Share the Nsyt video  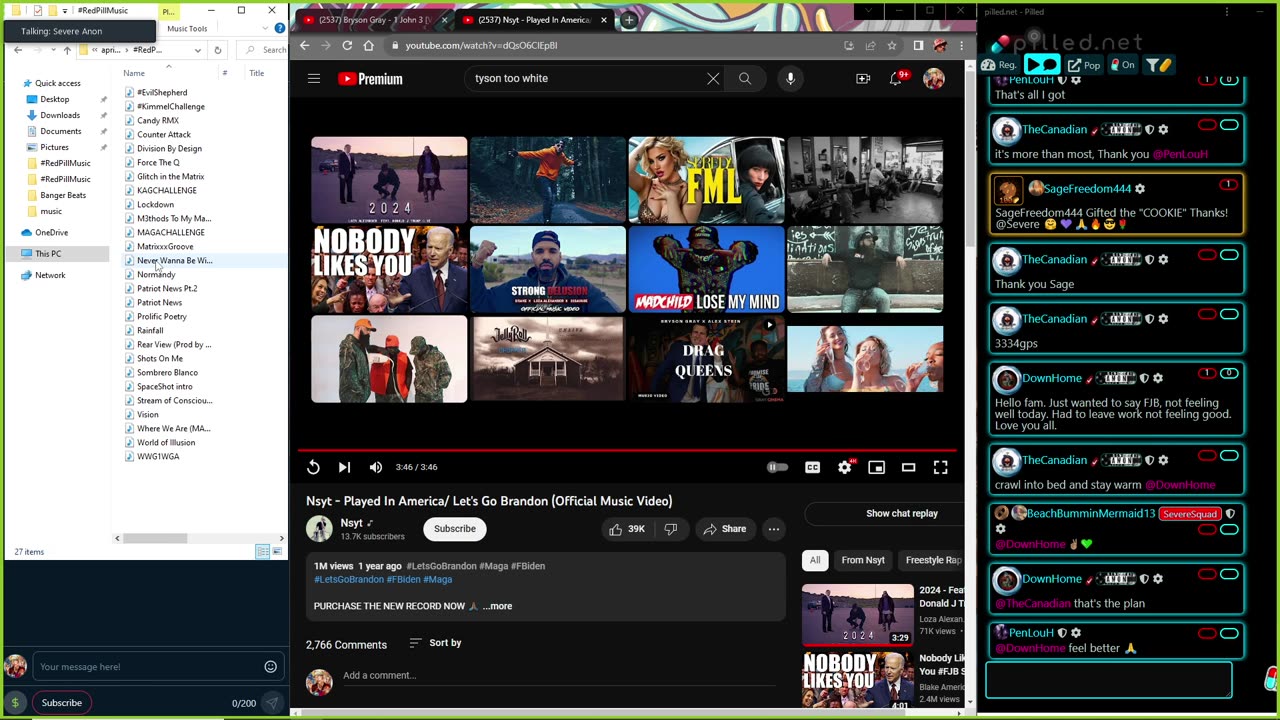pyautogui.click(x=724, y=529)
